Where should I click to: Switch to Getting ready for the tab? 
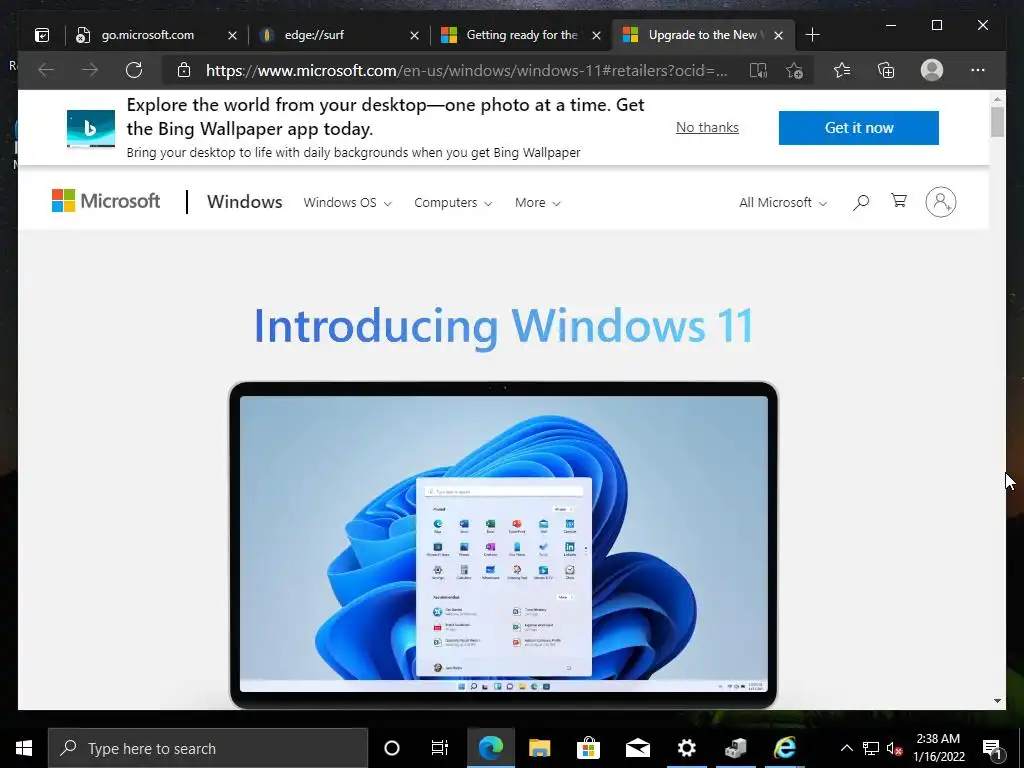coord(522,35)
